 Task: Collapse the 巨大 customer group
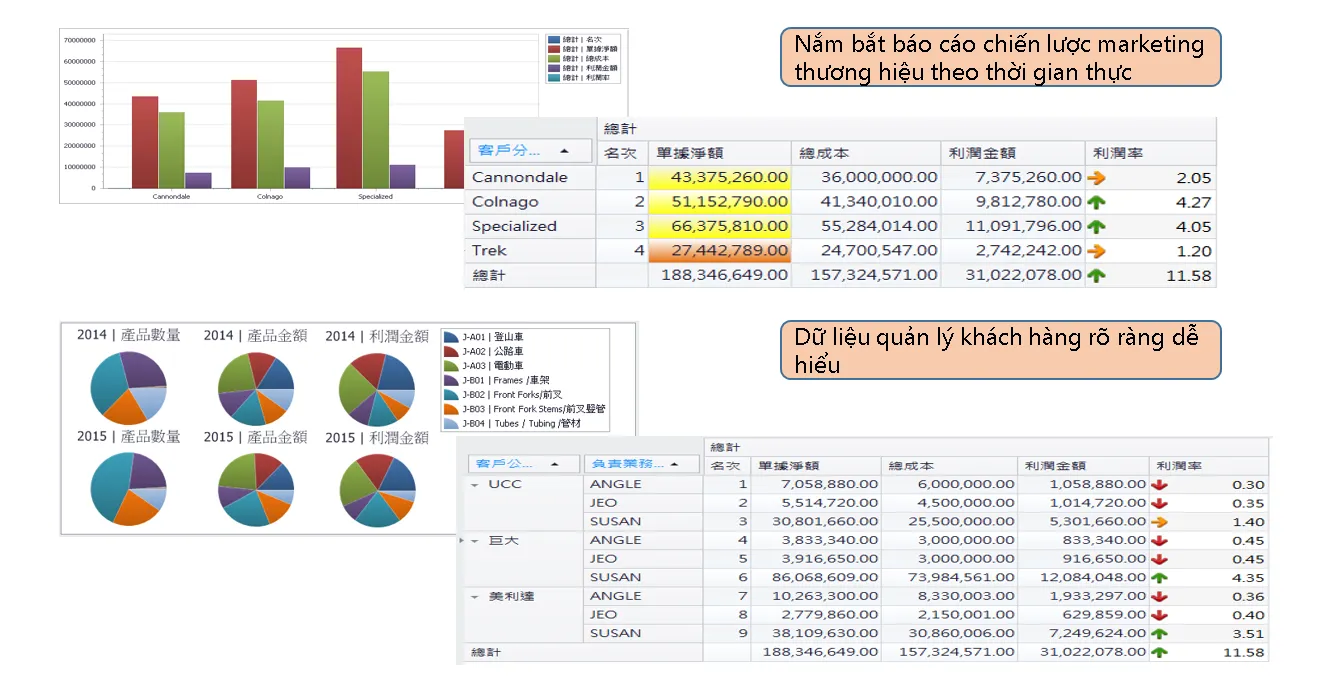tap(474, 540)
